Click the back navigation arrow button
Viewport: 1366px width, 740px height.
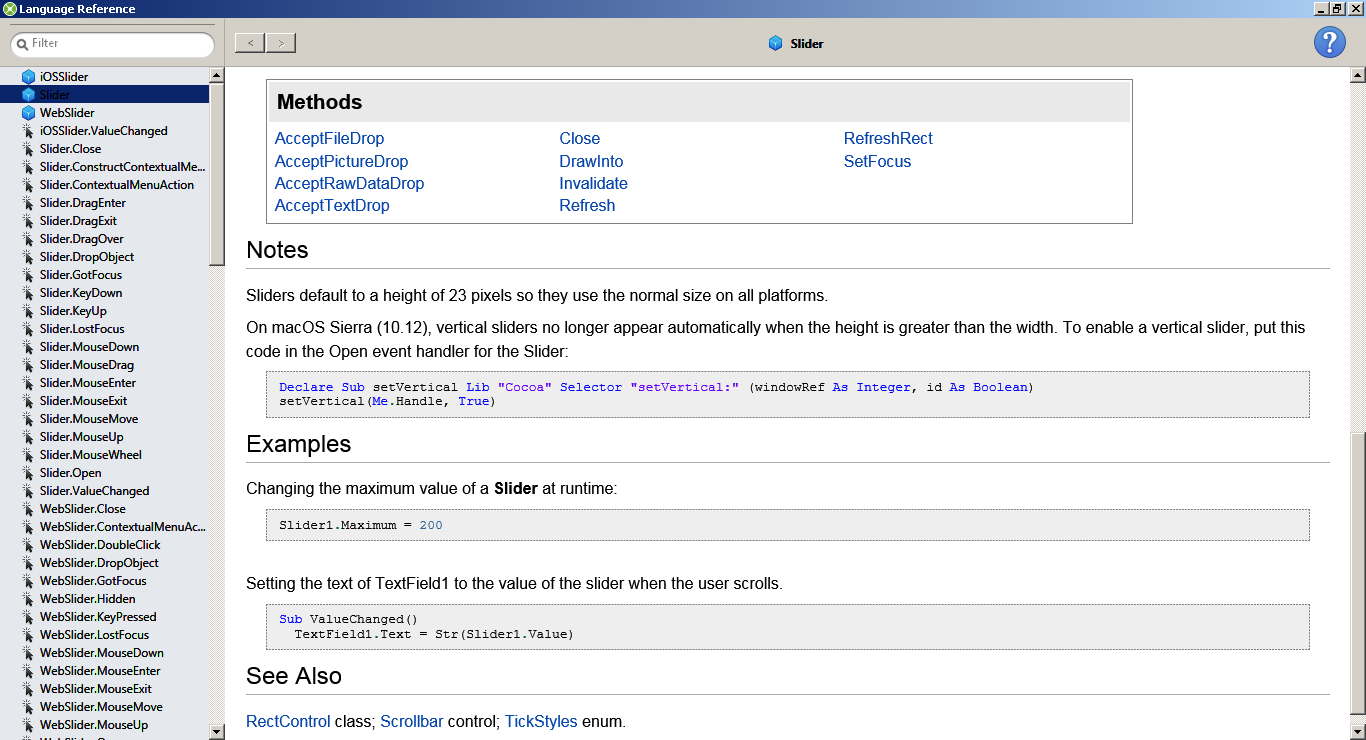point(250,43)
